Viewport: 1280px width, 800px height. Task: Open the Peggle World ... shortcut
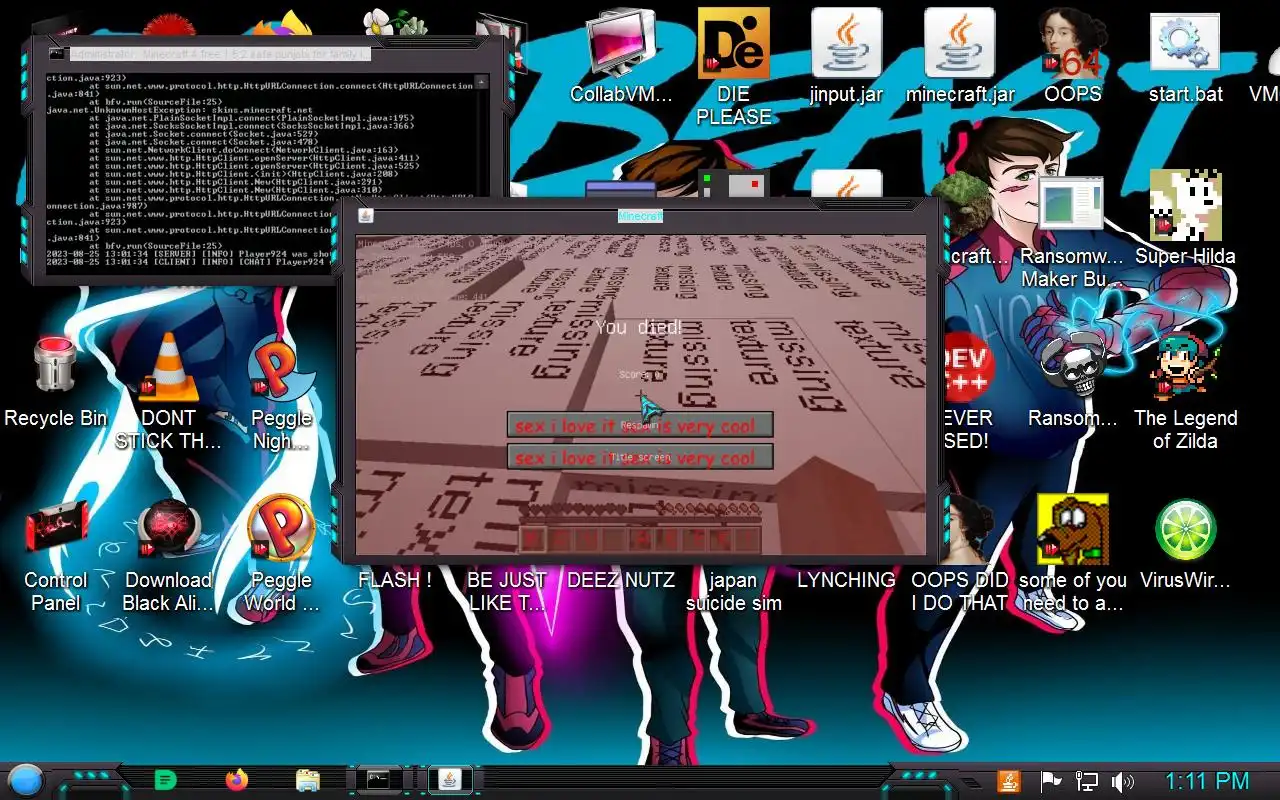281,554
